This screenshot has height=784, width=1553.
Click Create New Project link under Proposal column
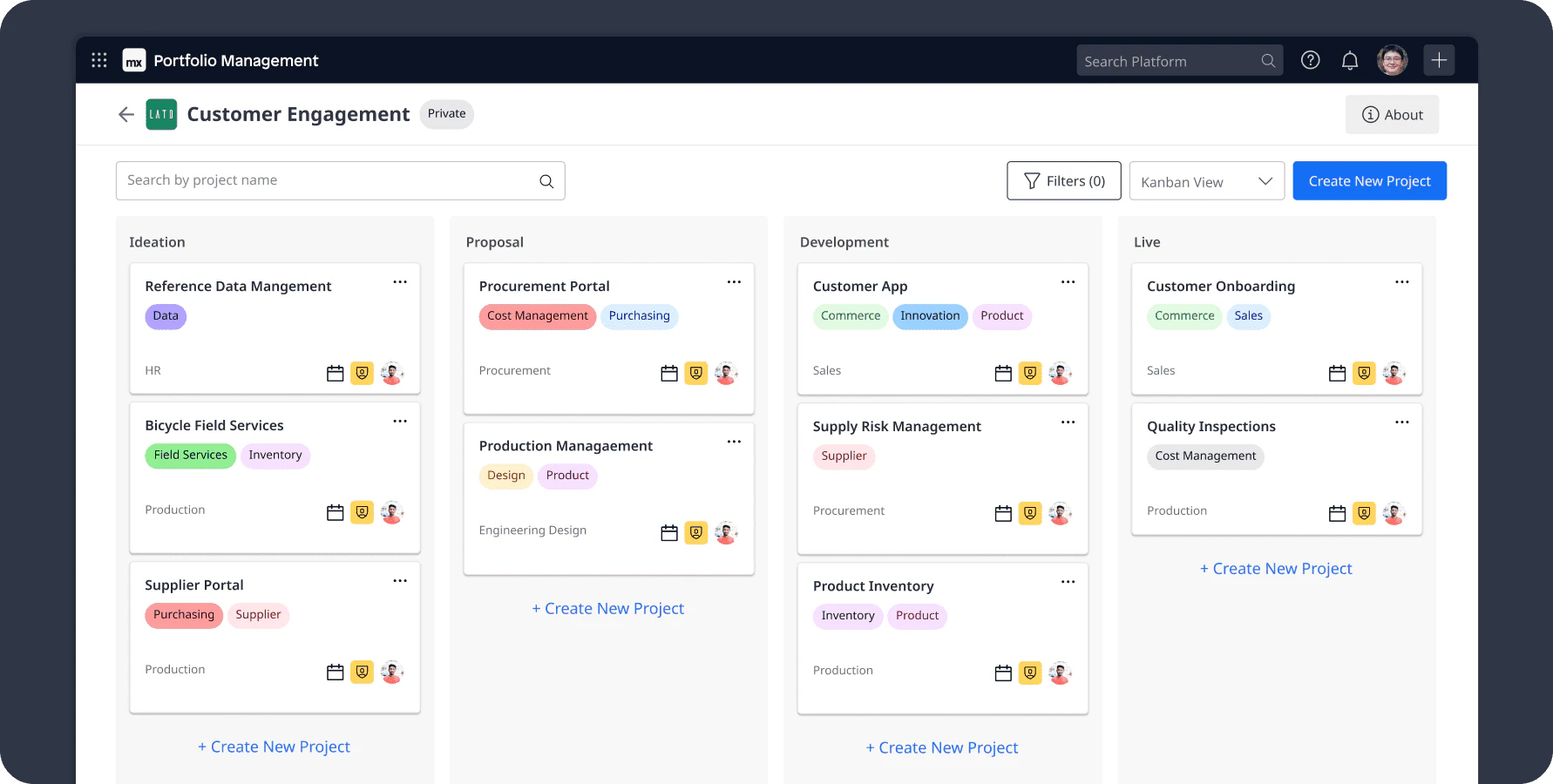(608, 608)
